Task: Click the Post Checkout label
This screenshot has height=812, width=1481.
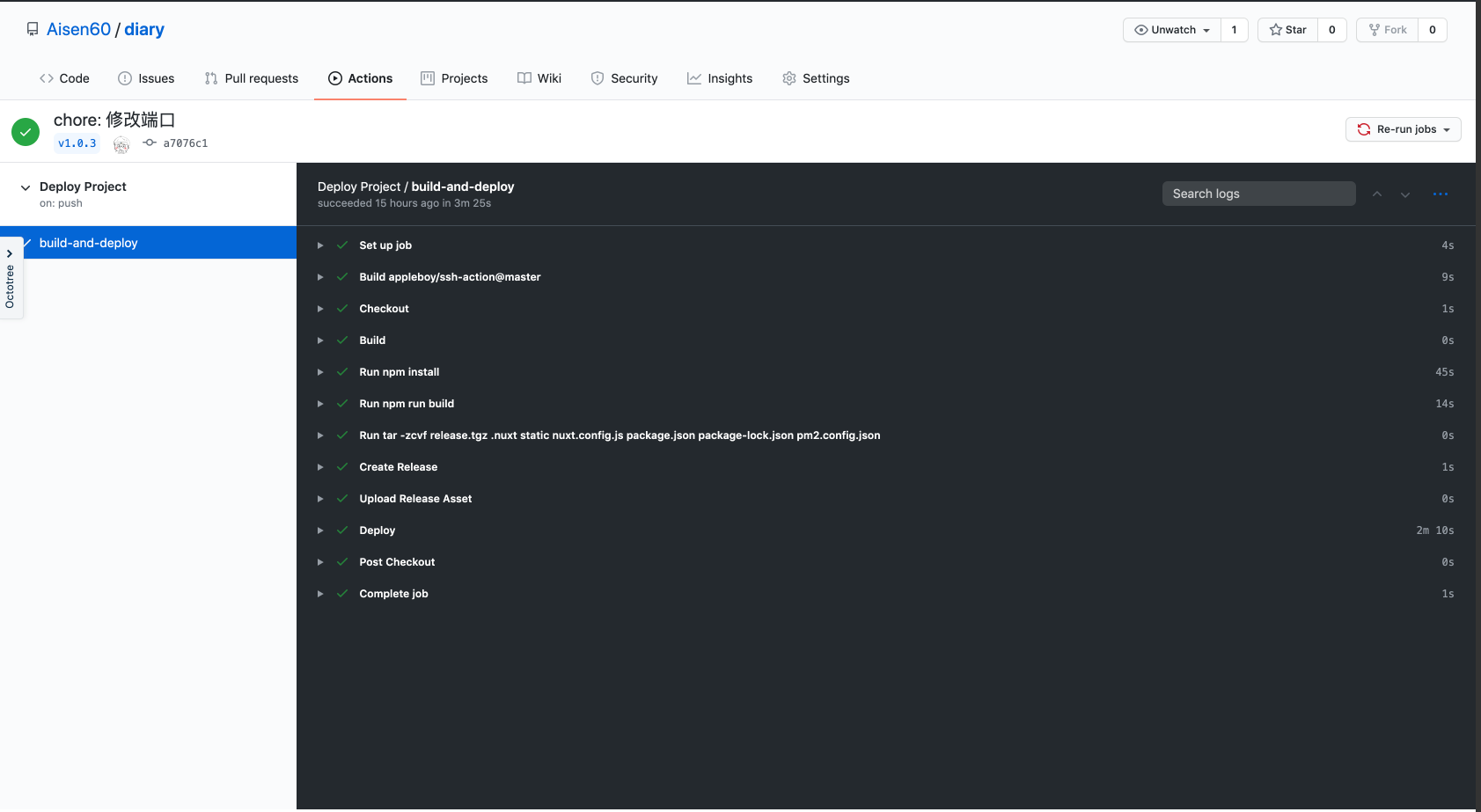Action: click(x=397, y=562)
